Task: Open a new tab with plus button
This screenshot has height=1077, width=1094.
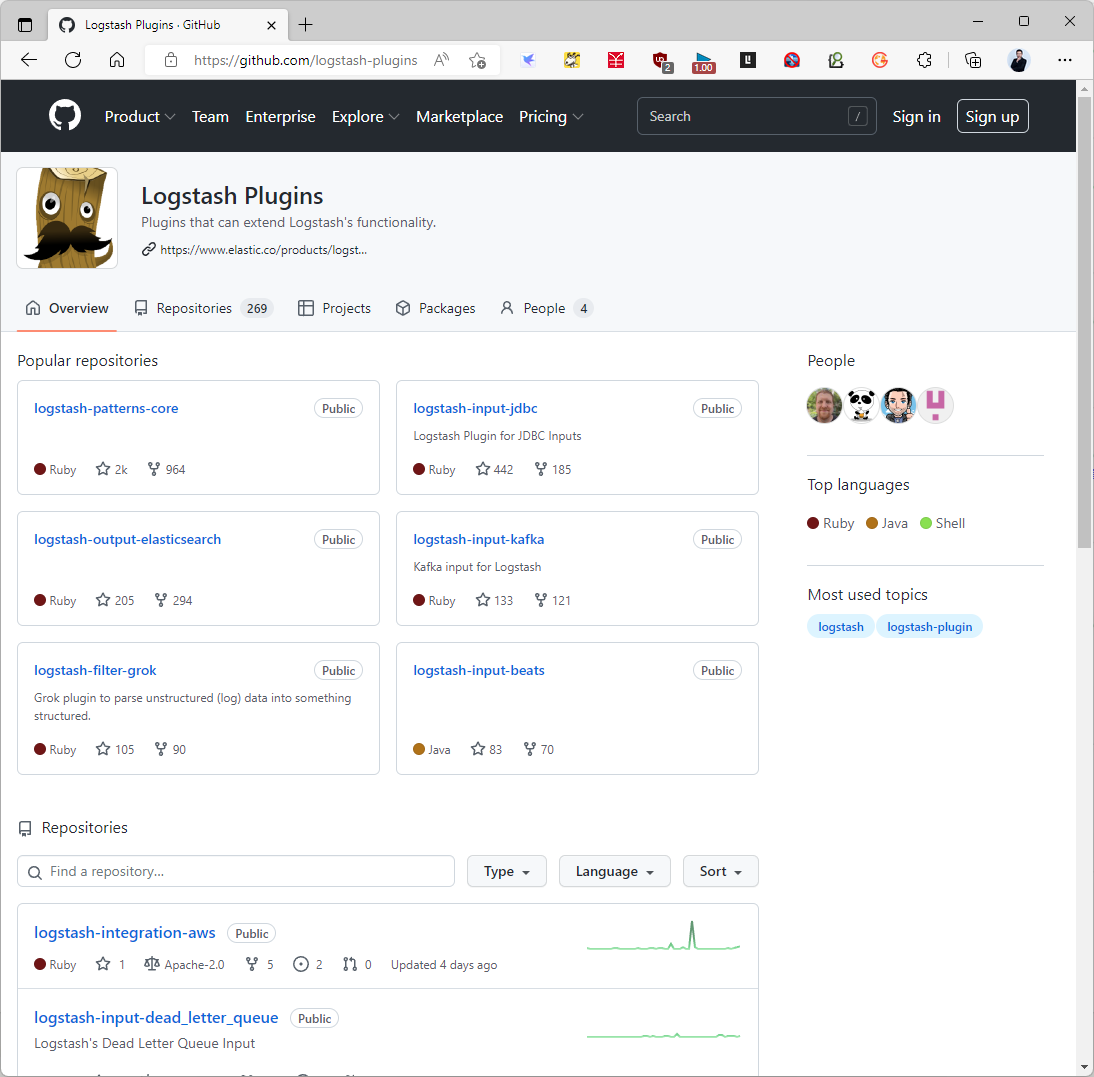Action: (306, 25)
